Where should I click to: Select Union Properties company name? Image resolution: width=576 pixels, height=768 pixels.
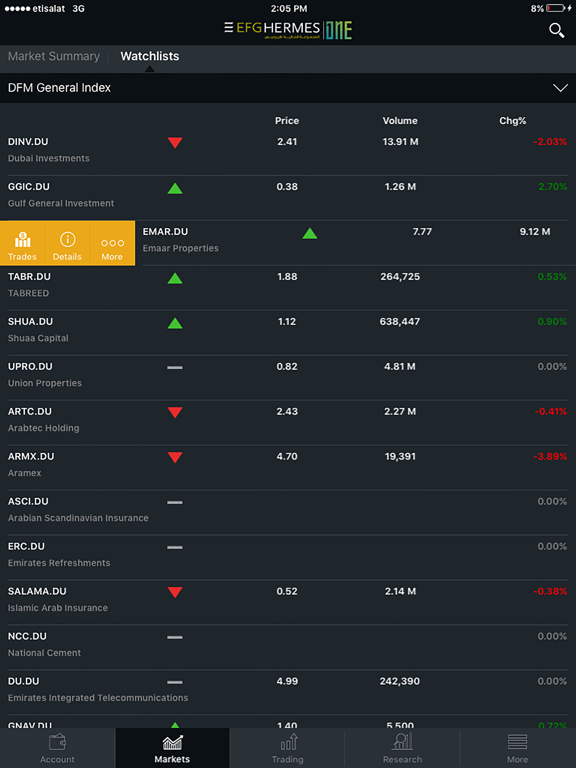(45, 383)
